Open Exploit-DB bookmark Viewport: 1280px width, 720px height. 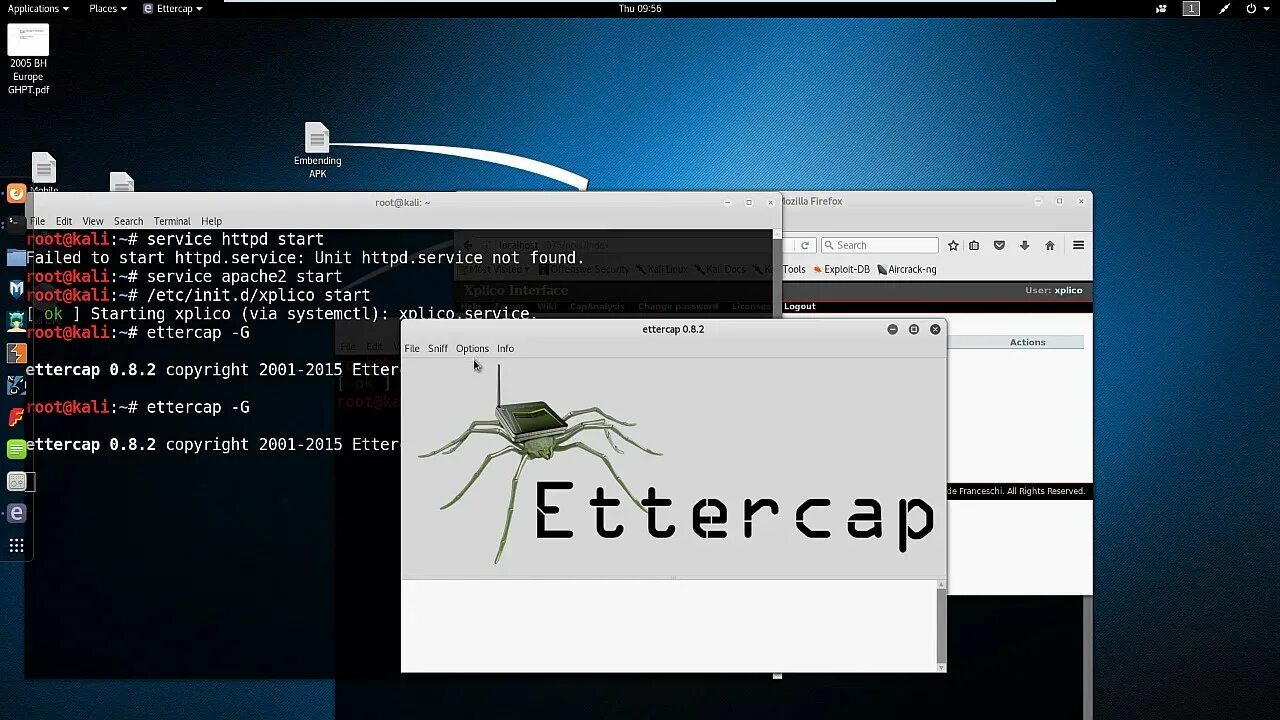click(841, 269)
